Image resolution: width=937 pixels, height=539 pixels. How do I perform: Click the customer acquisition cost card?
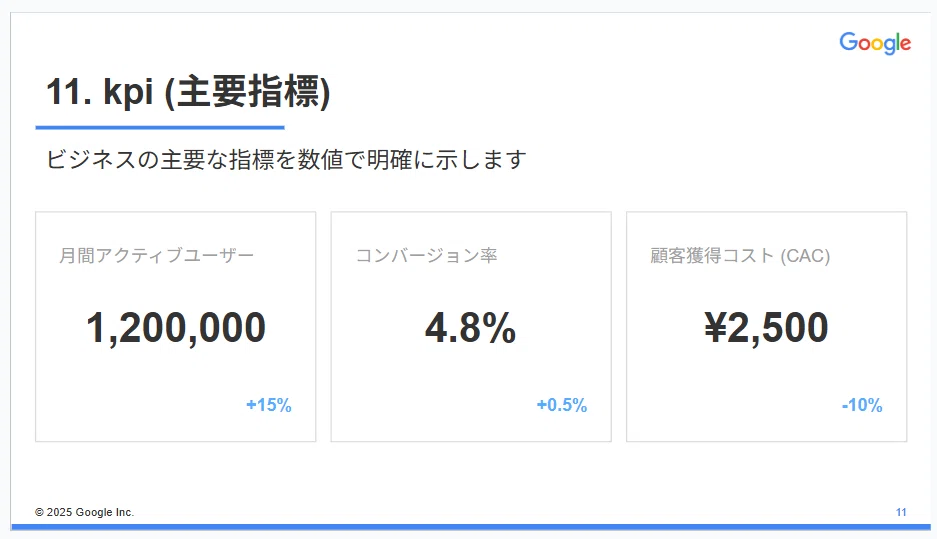point(767,327)
